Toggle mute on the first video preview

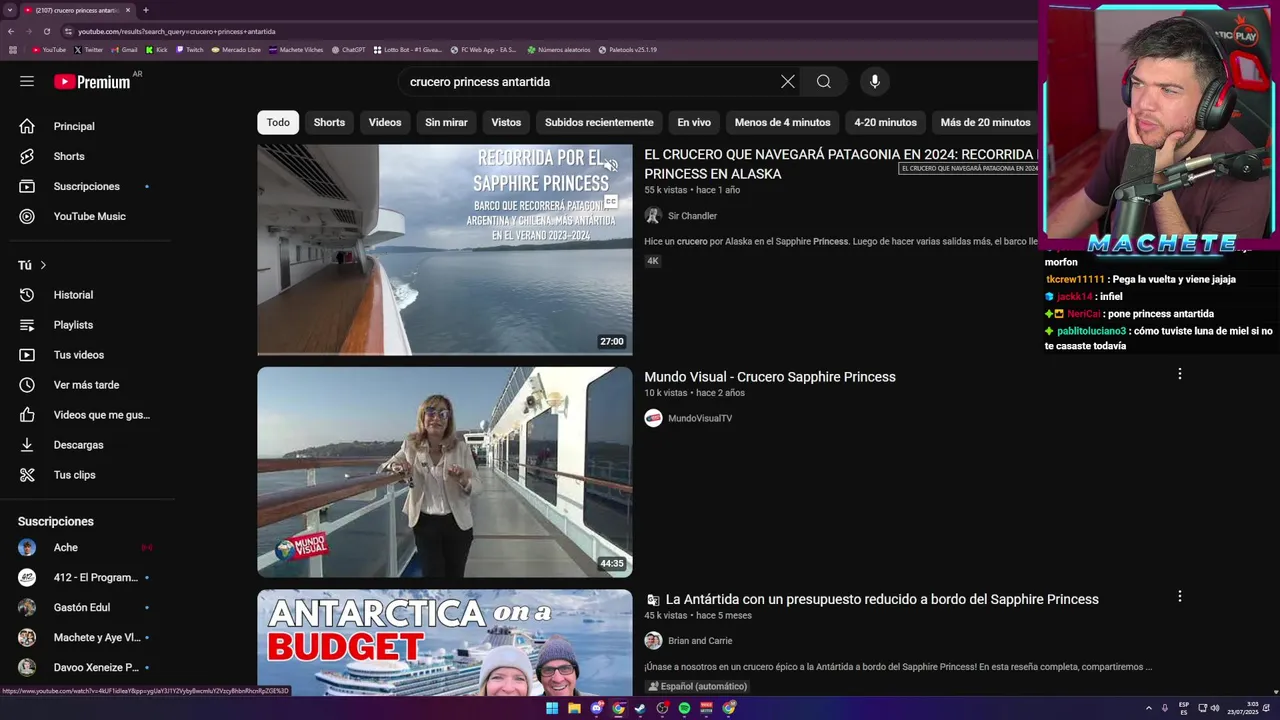point(611,166)
